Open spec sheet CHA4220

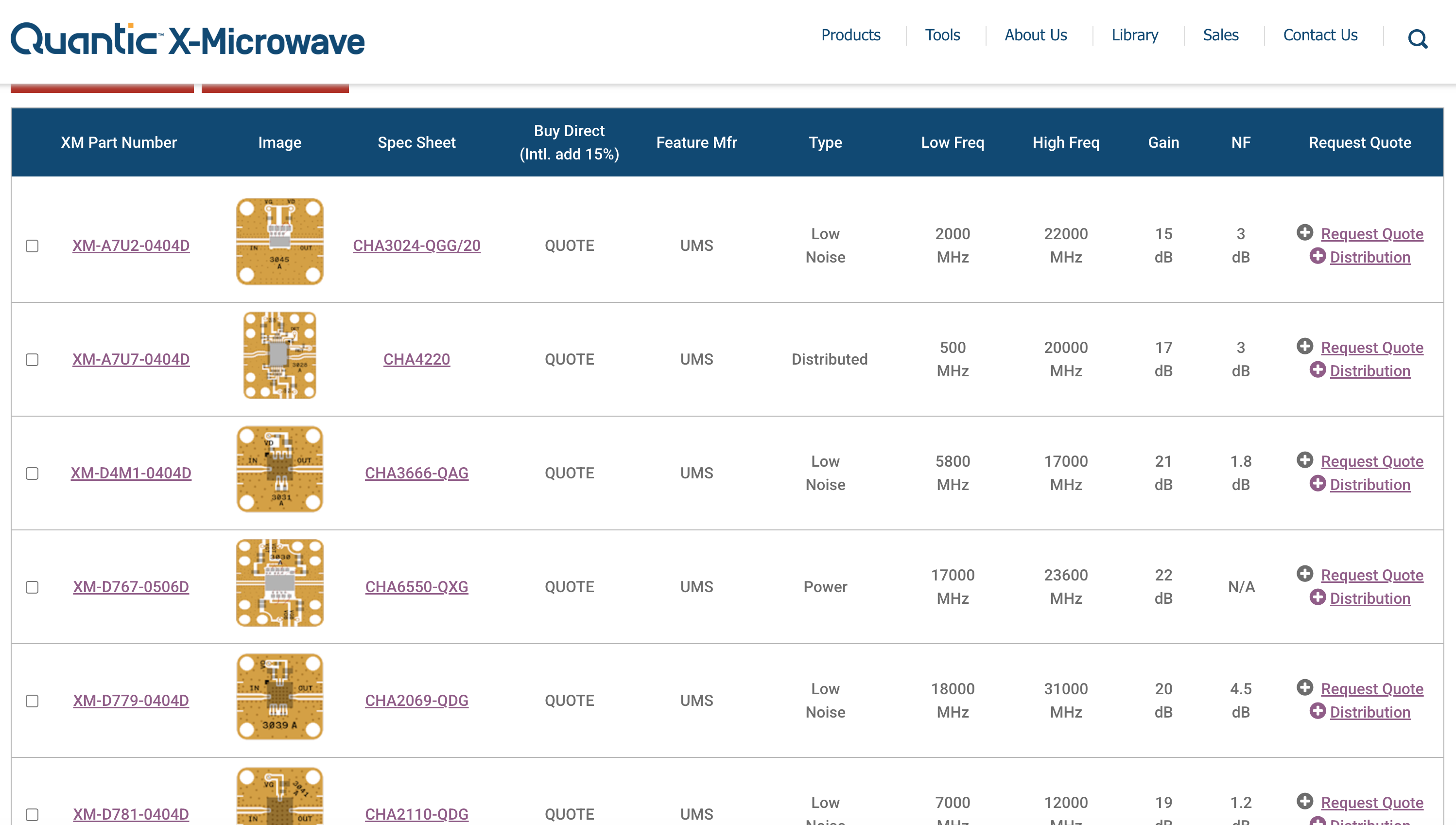pos(417,359)
